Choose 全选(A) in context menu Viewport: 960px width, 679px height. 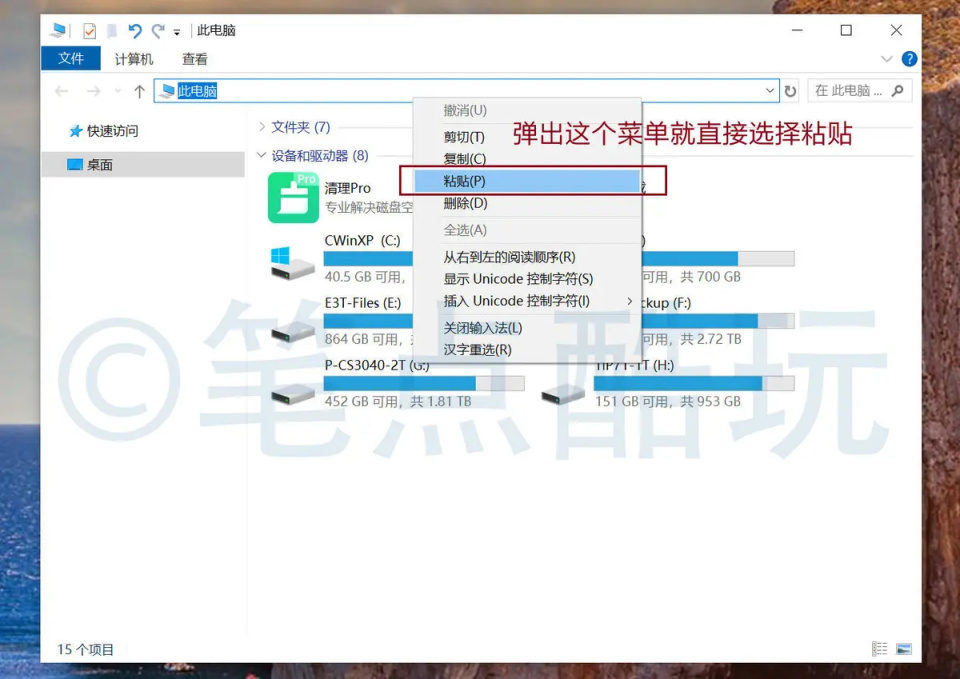(528, 230)
